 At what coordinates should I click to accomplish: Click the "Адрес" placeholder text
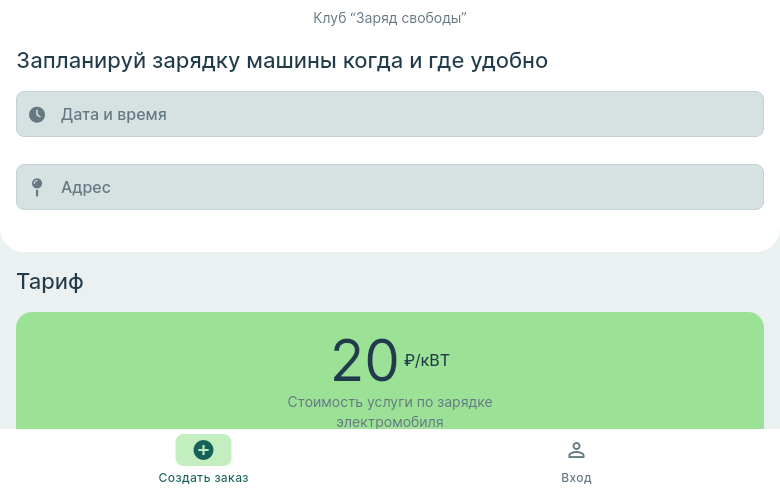(85, 187)
